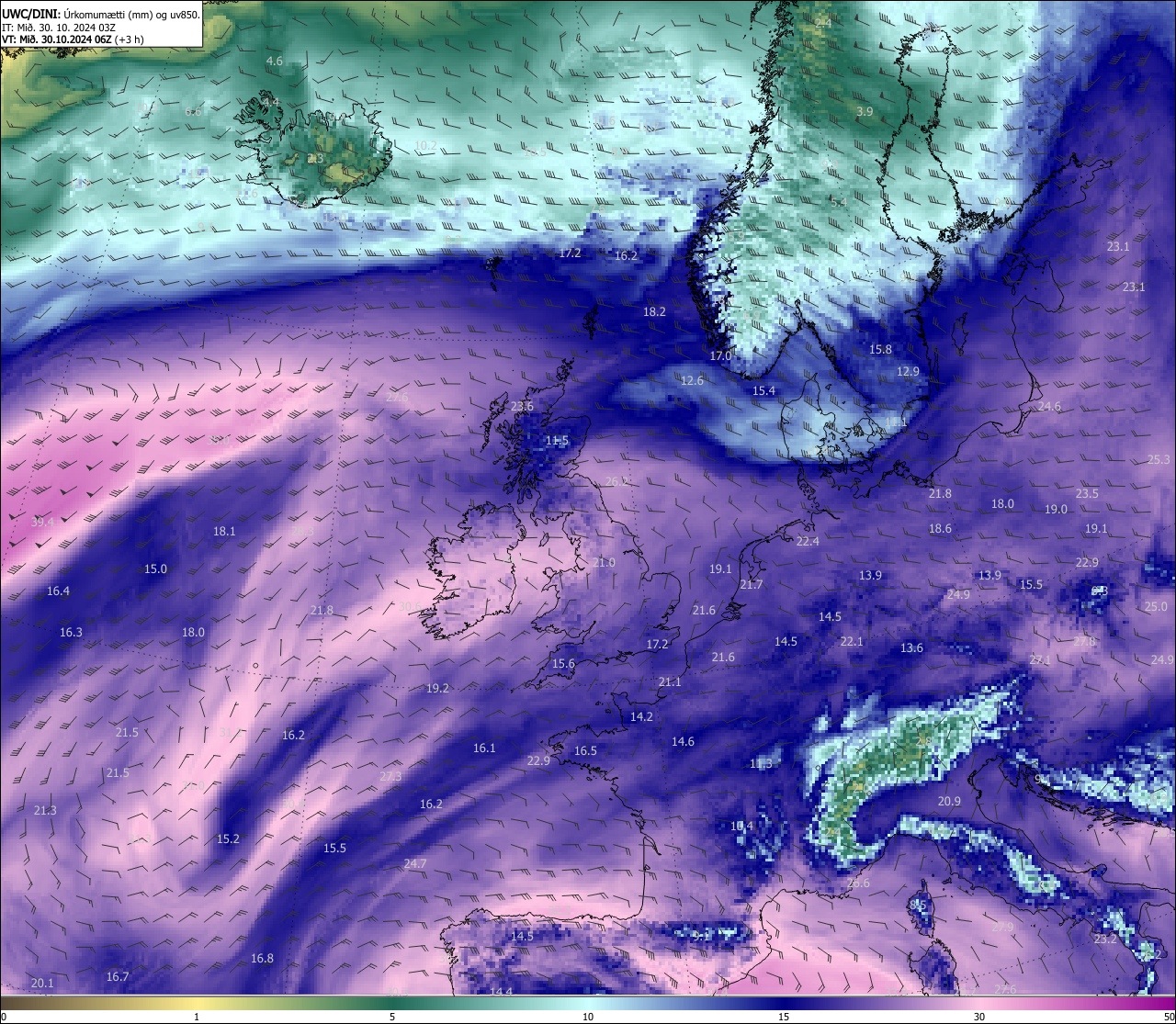Click the 18.6 value label
The width and height of the screenshot is (1176, 1024).
(940, 528)
